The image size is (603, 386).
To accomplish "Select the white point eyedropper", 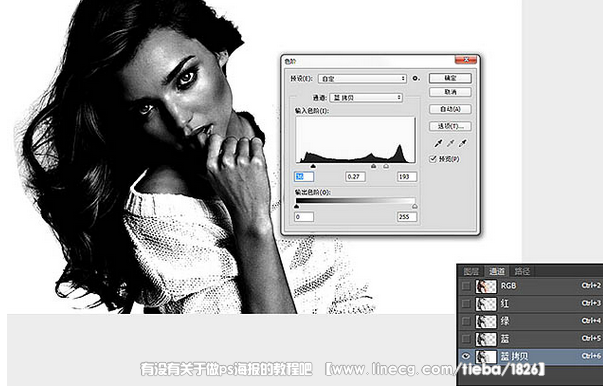I will point(463,143).
